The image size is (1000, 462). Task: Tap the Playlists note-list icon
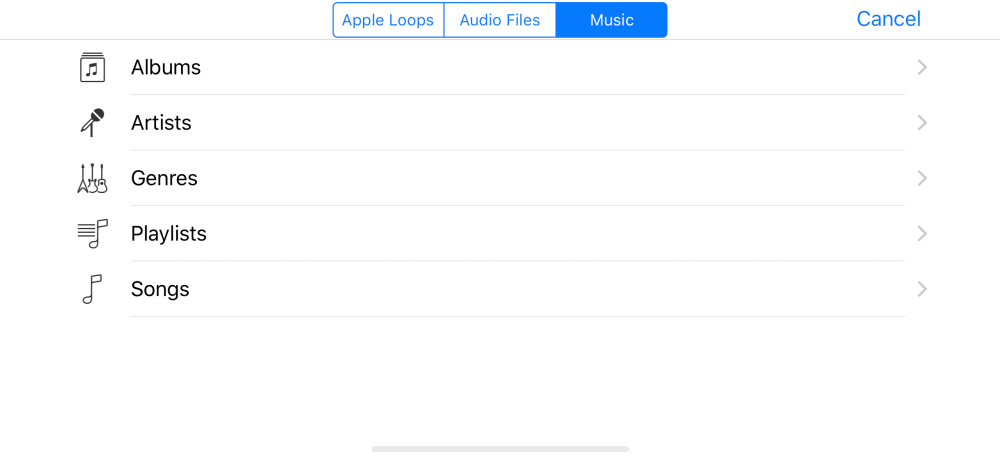tap(92, 234)
